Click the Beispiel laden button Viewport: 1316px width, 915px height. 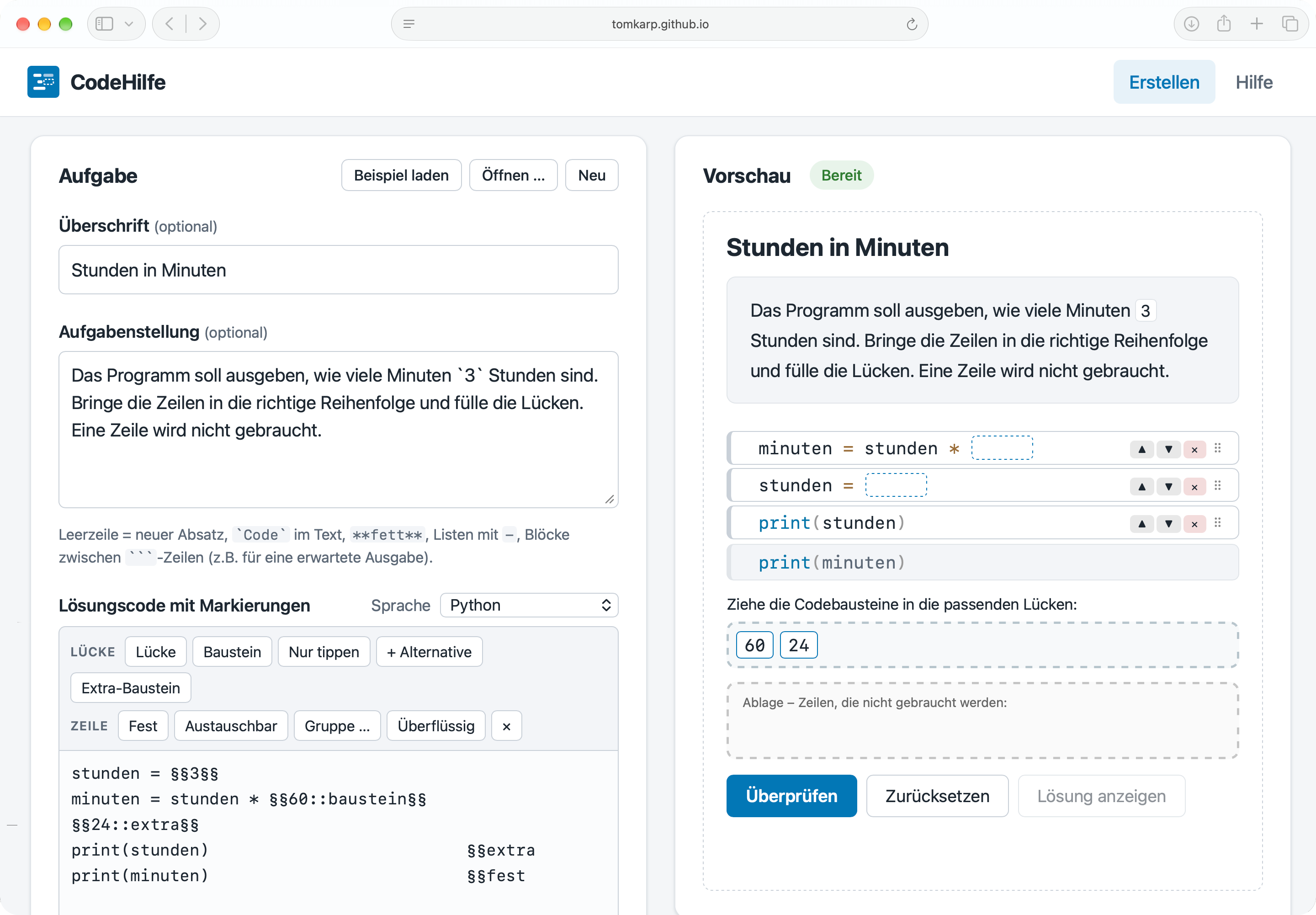[401, 175]
